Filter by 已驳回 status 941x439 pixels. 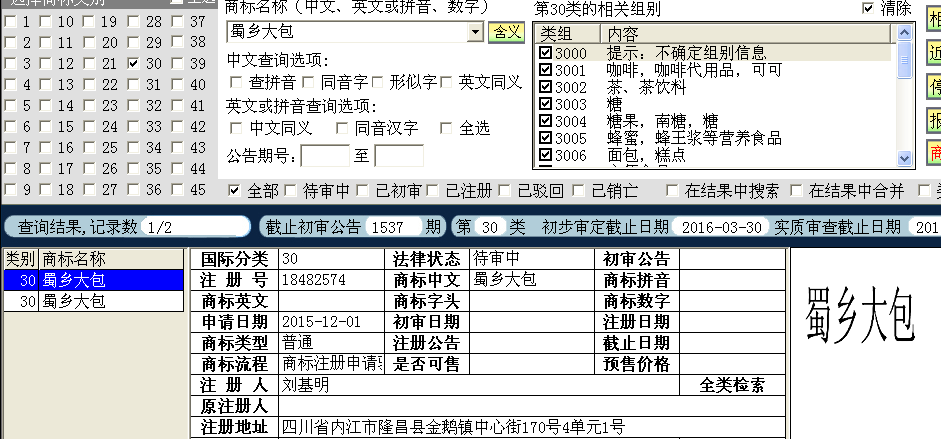click(x=505, y=191)
